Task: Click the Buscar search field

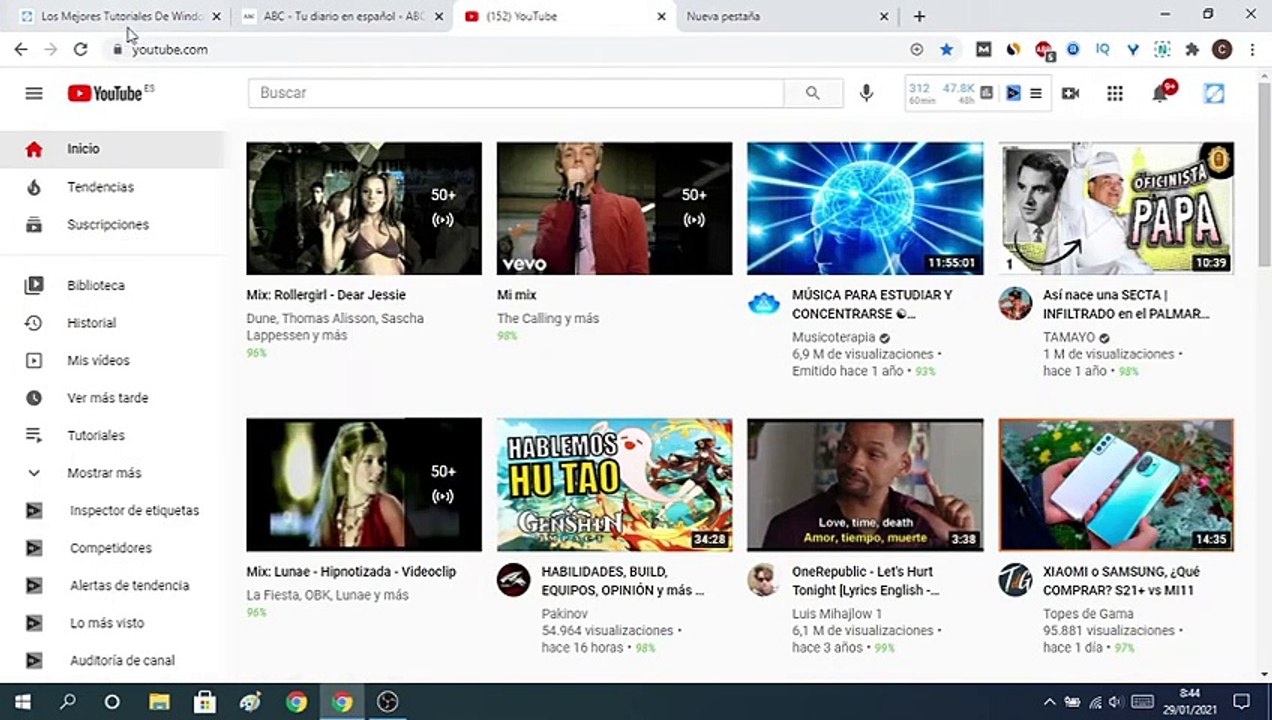Action: 516,93
